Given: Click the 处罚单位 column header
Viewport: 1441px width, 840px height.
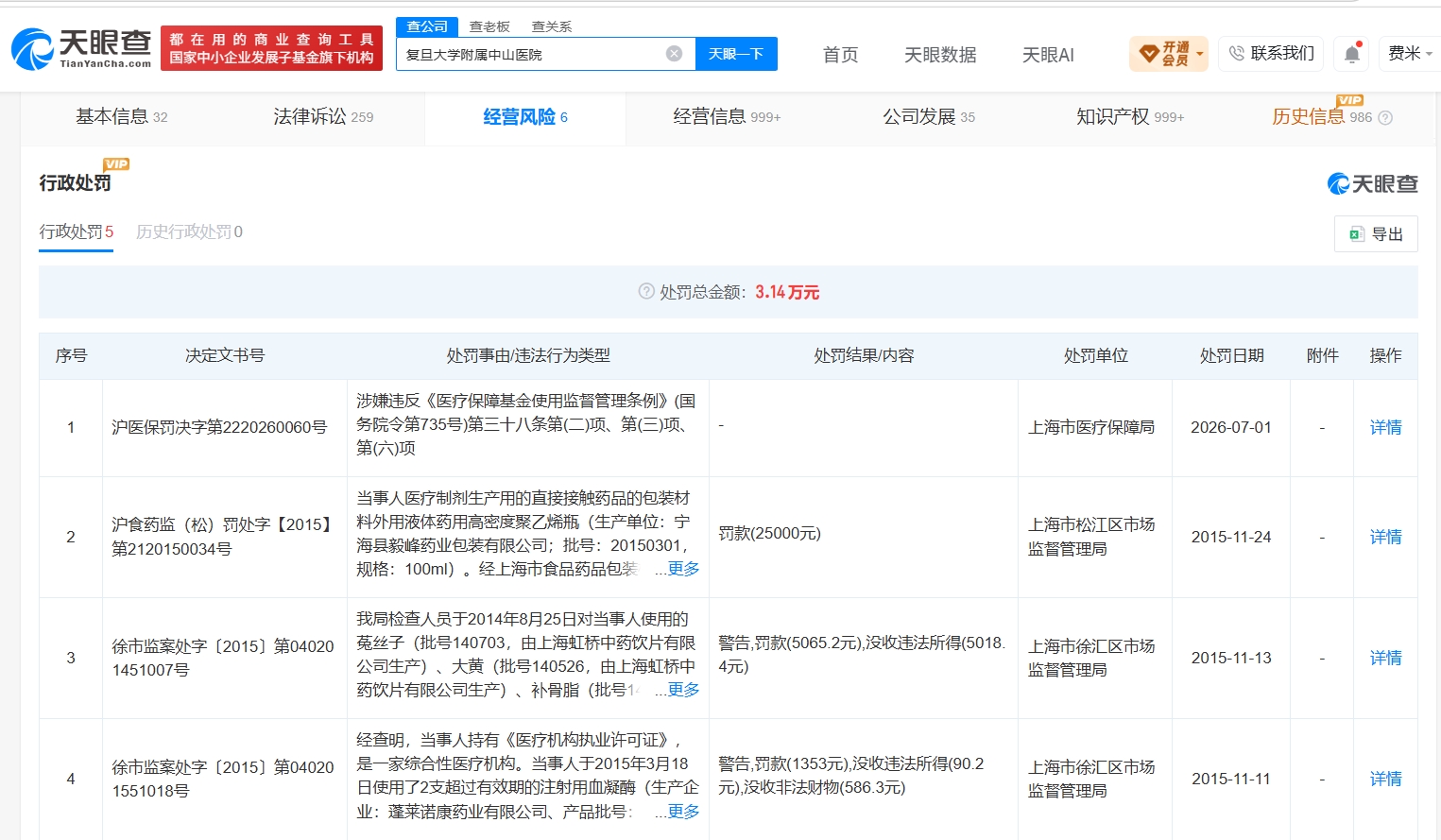Looking at the screenshot, I should pos(1095,355).
